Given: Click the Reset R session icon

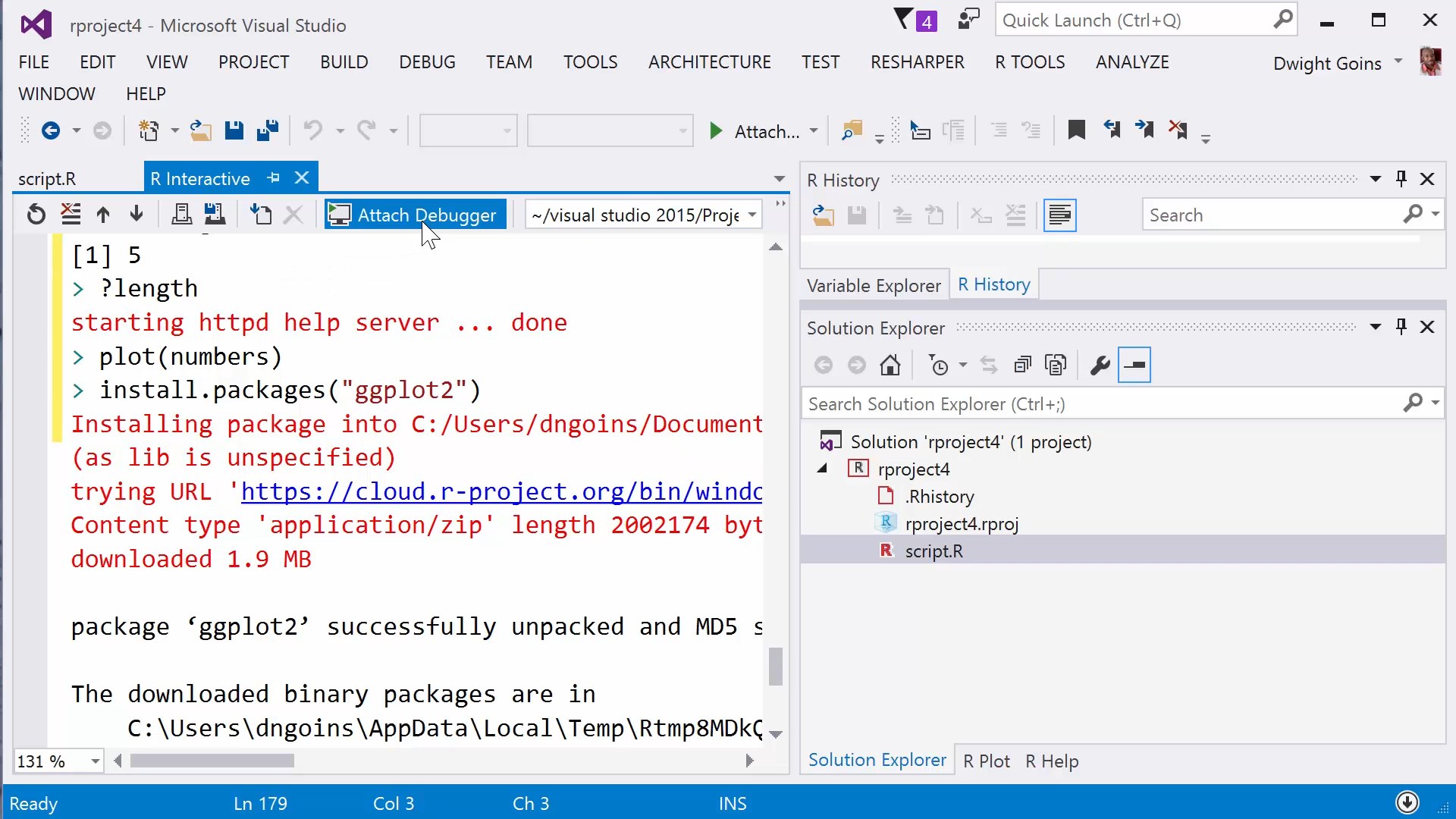Looking at the screenshot, I should (36, 215).
